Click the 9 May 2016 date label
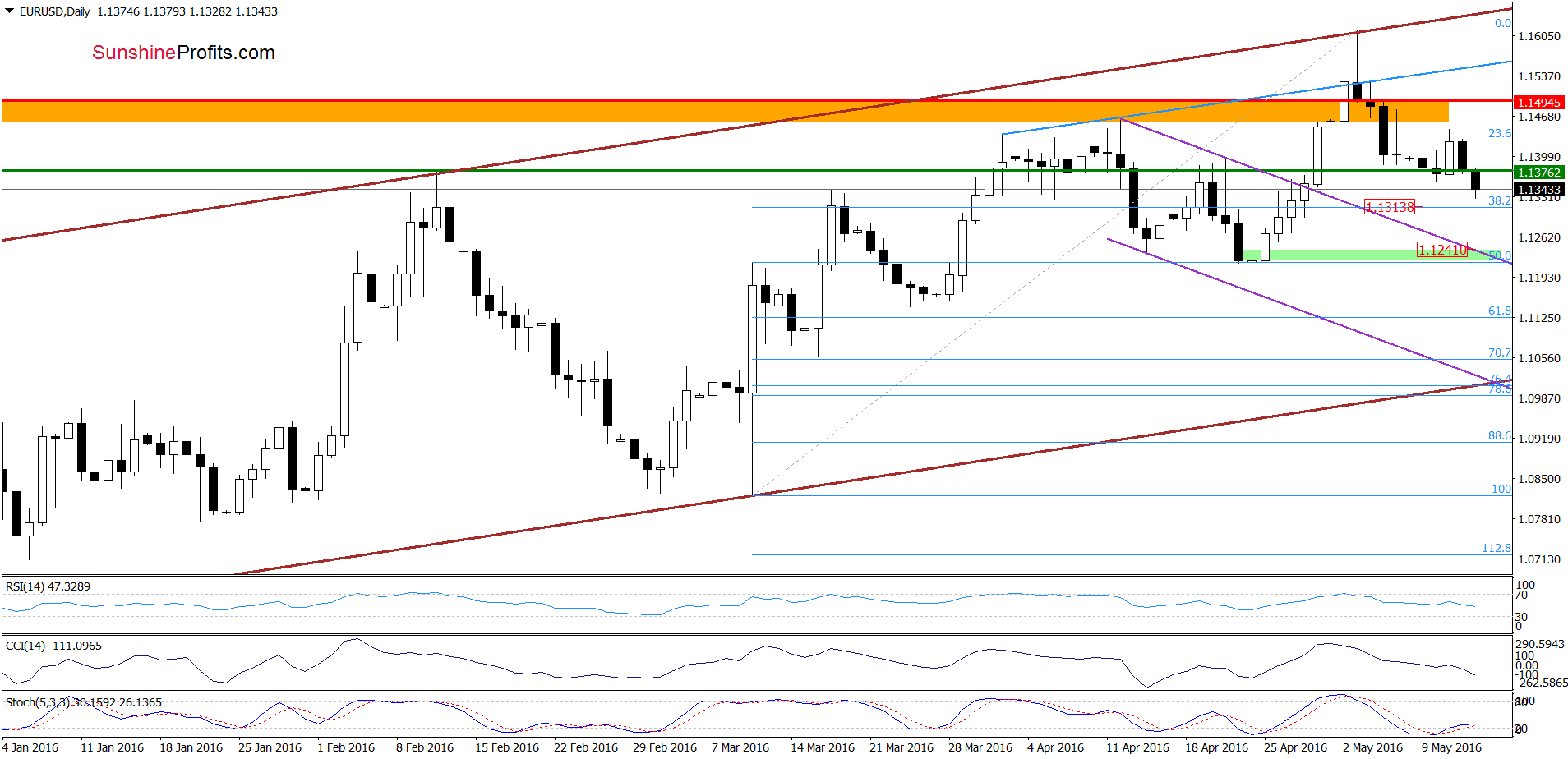This screenshot has height=759, width=1568. [1451, 747]
